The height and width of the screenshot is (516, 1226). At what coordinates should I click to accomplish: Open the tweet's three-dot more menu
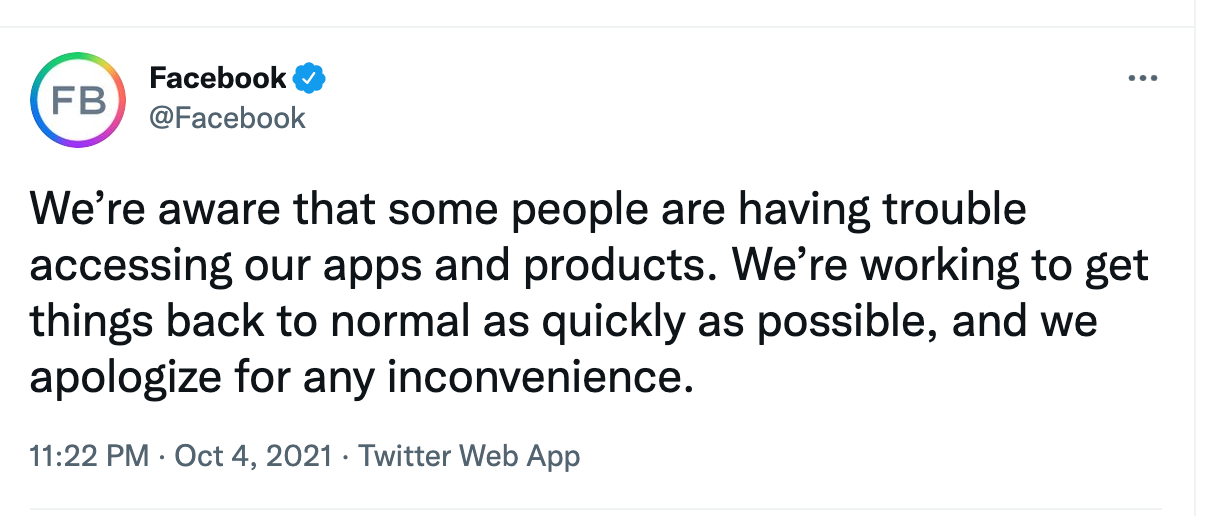[x=1141, y=78]
